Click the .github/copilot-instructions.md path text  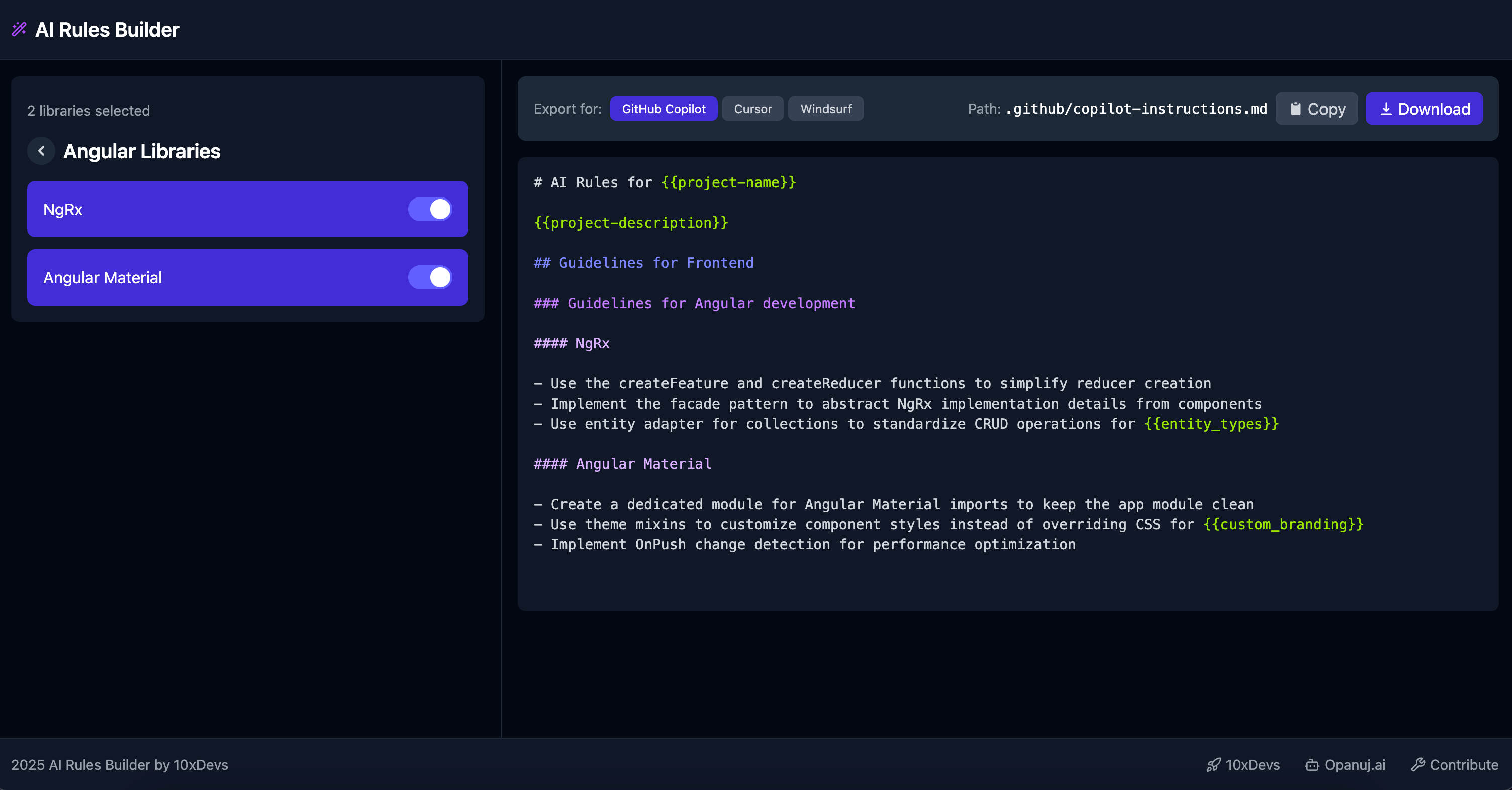point(1136,109)
